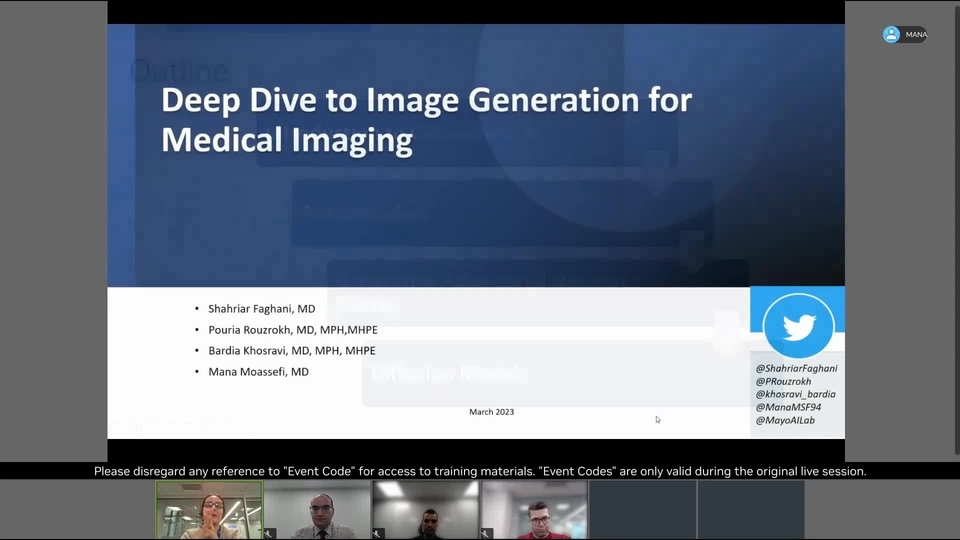This screenshot has height=540, width=960.
Task: Click the muted microphone icon beside the man in a tie
Action: [x=269, y=534]
